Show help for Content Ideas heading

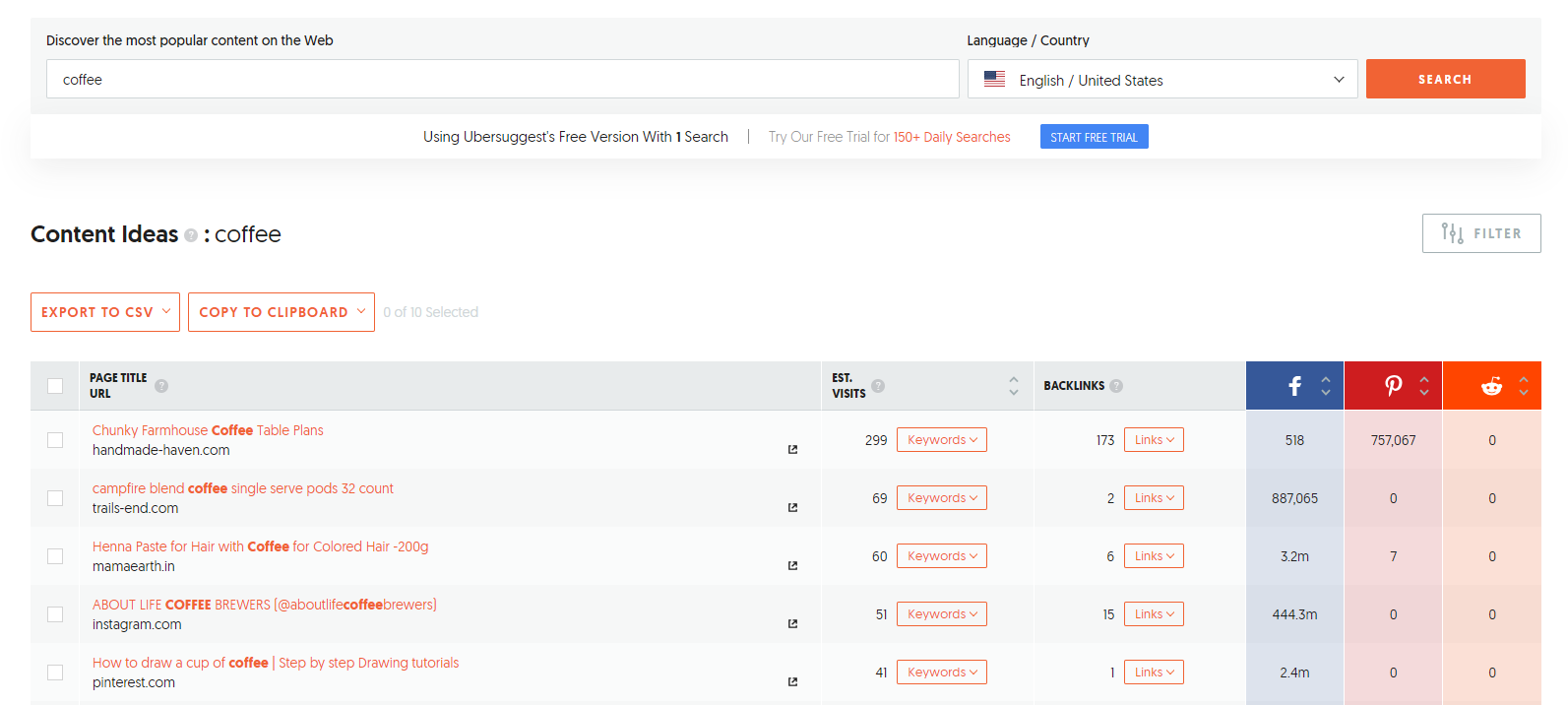[191, 235]
